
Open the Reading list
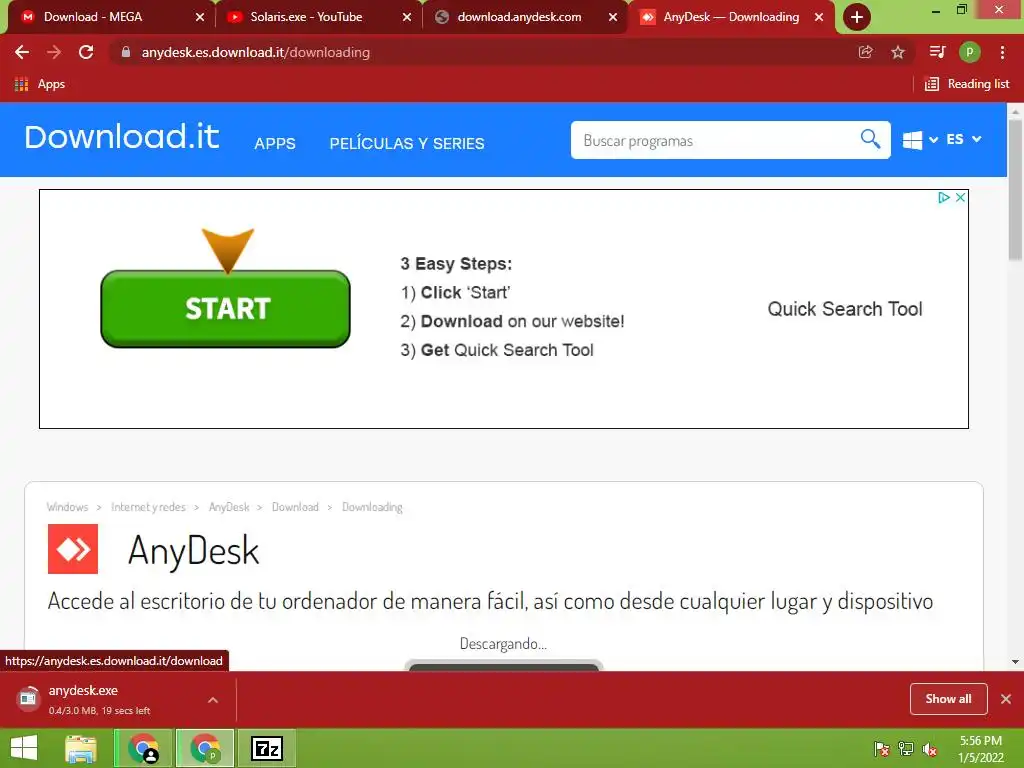(967, 84)
